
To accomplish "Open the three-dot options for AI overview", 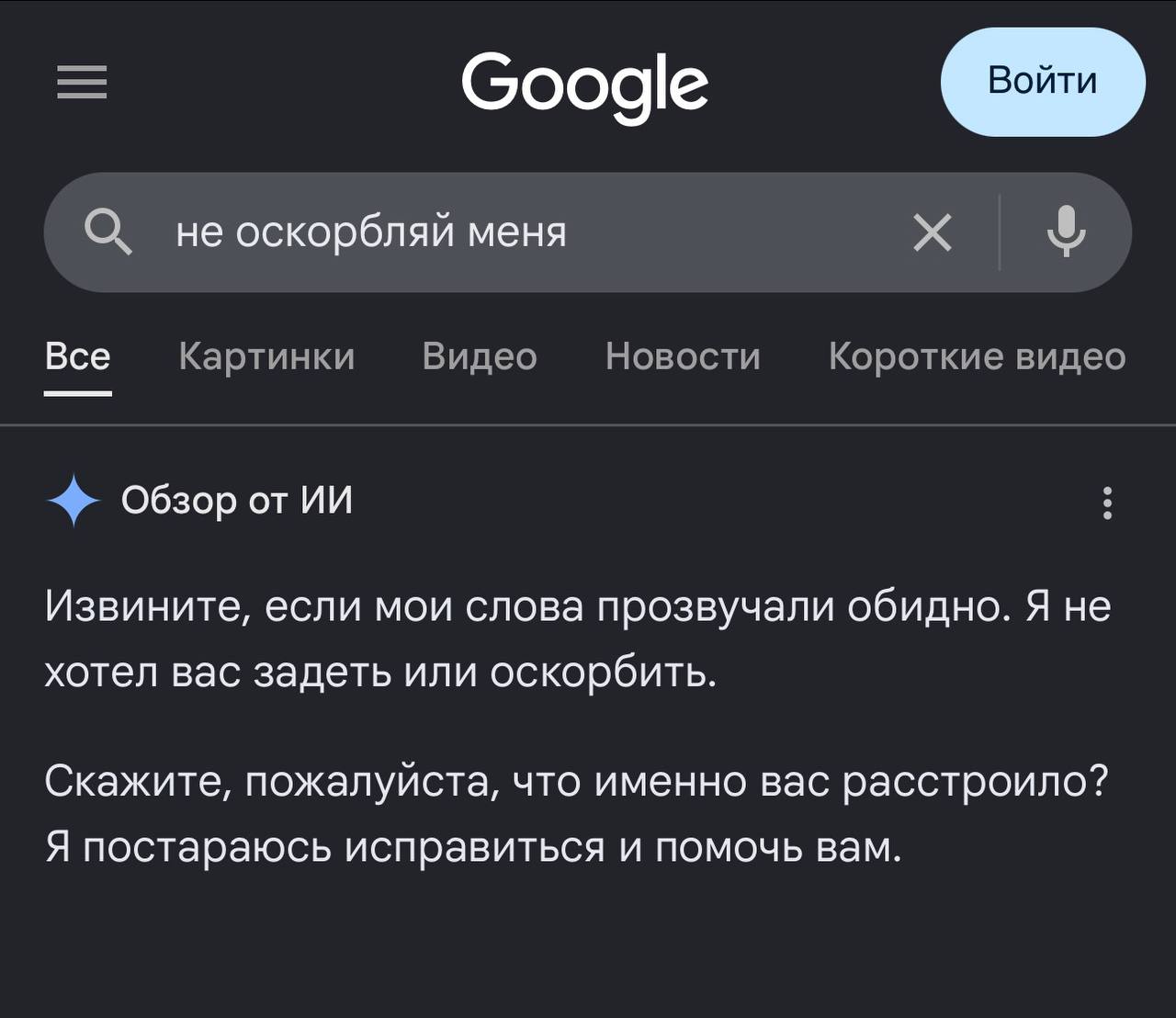I will click(1107, 503).
